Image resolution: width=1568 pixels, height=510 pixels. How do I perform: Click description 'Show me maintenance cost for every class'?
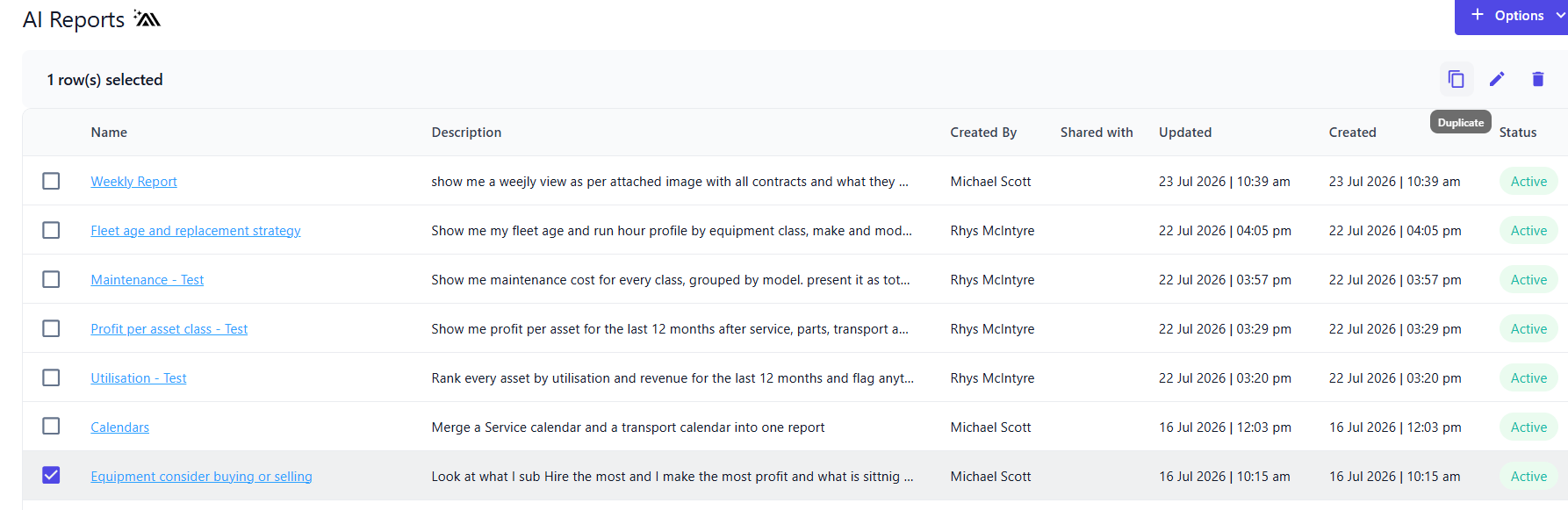[671, 280]
